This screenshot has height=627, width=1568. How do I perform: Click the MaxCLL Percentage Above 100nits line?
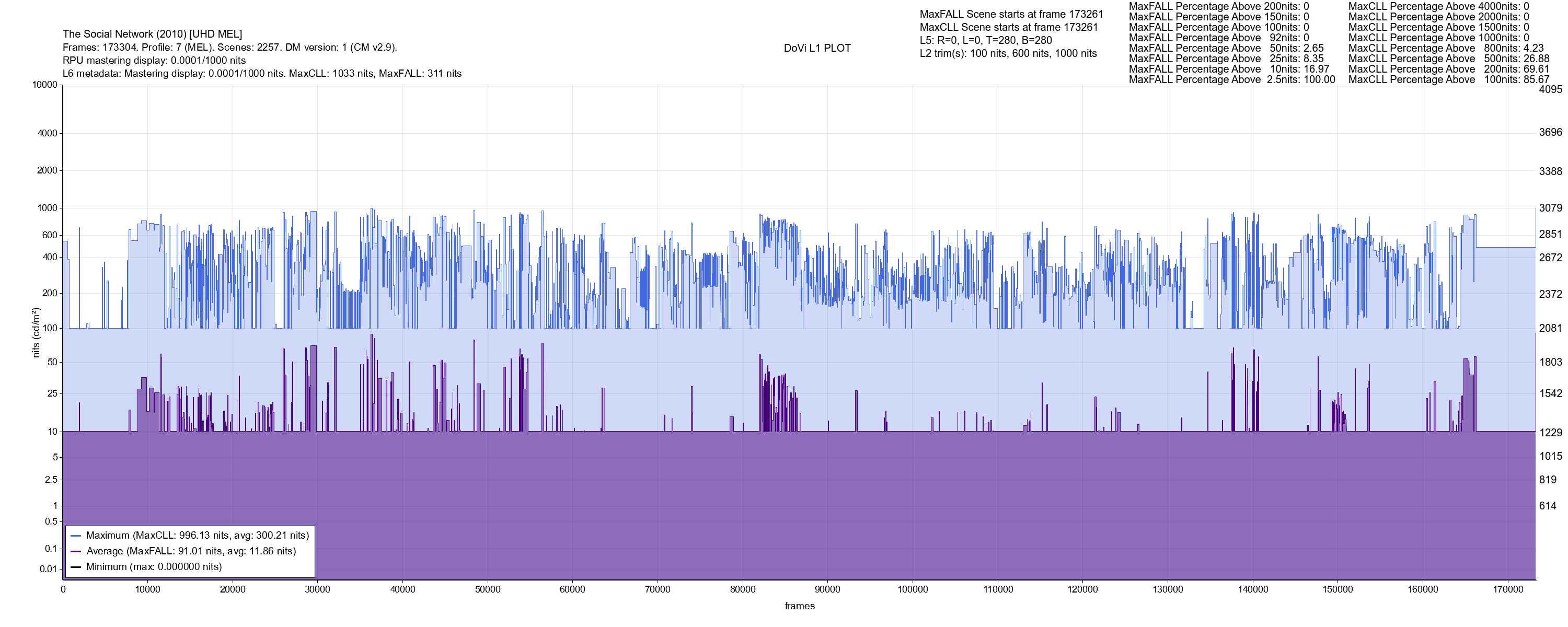1448,80
